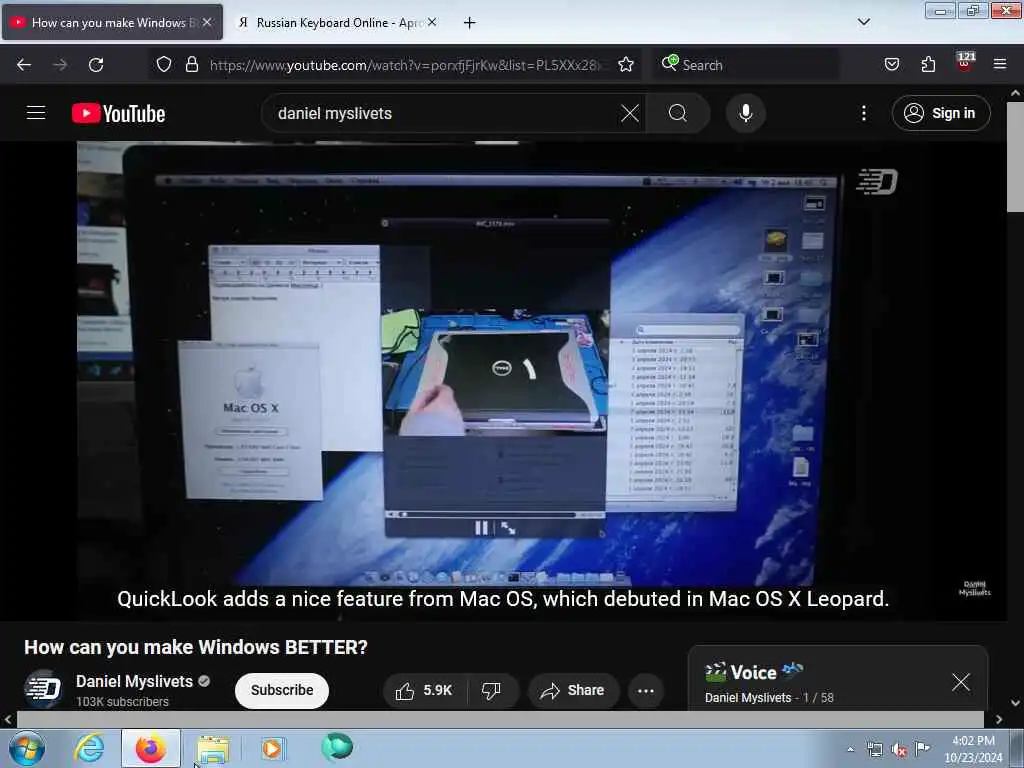Screen dimensions: 1024x768
Task: Open the Voice playlist title
Action: tap(754, 672)
